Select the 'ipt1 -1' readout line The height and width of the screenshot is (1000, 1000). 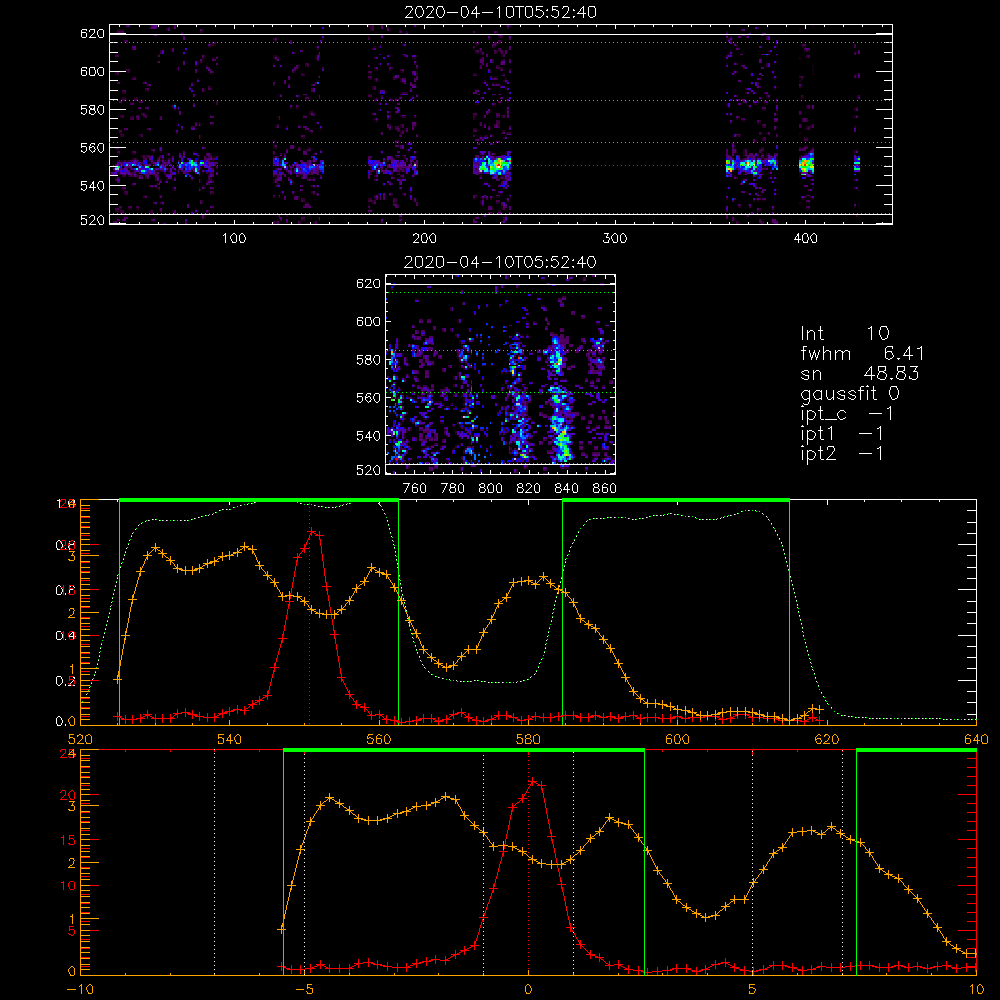(842, 434)
